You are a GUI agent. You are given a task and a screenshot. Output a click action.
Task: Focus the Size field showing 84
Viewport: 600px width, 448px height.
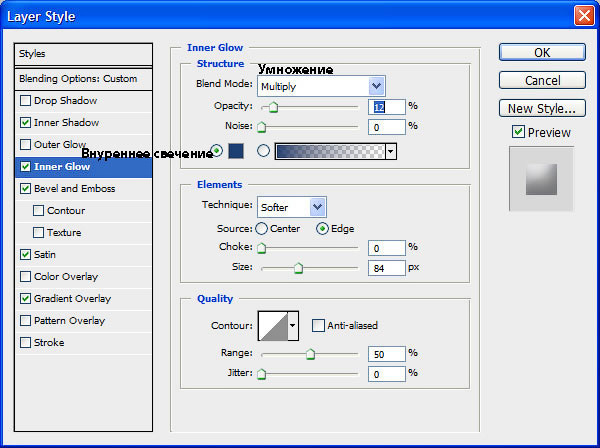tap(386, 268)
